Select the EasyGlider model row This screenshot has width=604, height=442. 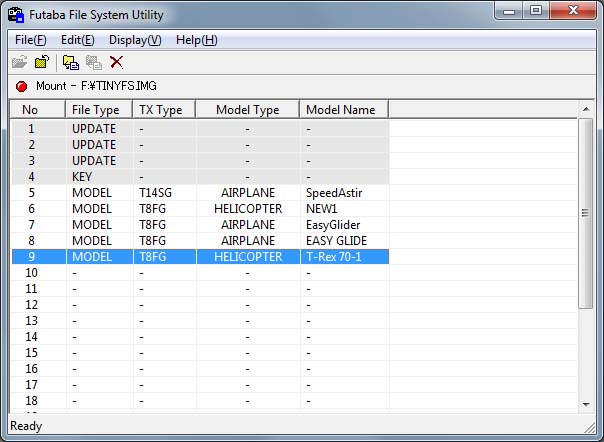point(200,225)
